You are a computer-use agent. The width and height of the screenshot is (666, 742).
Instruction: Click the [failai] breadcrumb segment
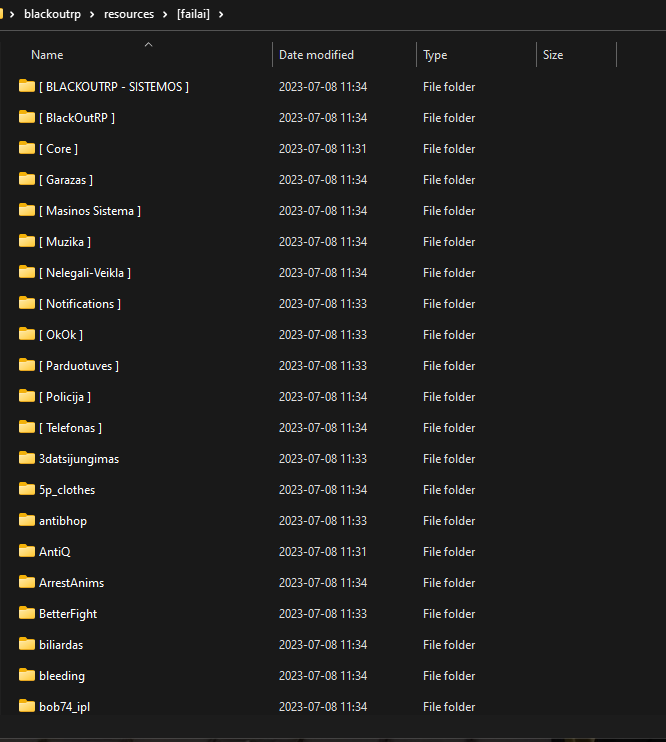coord(193,14)
